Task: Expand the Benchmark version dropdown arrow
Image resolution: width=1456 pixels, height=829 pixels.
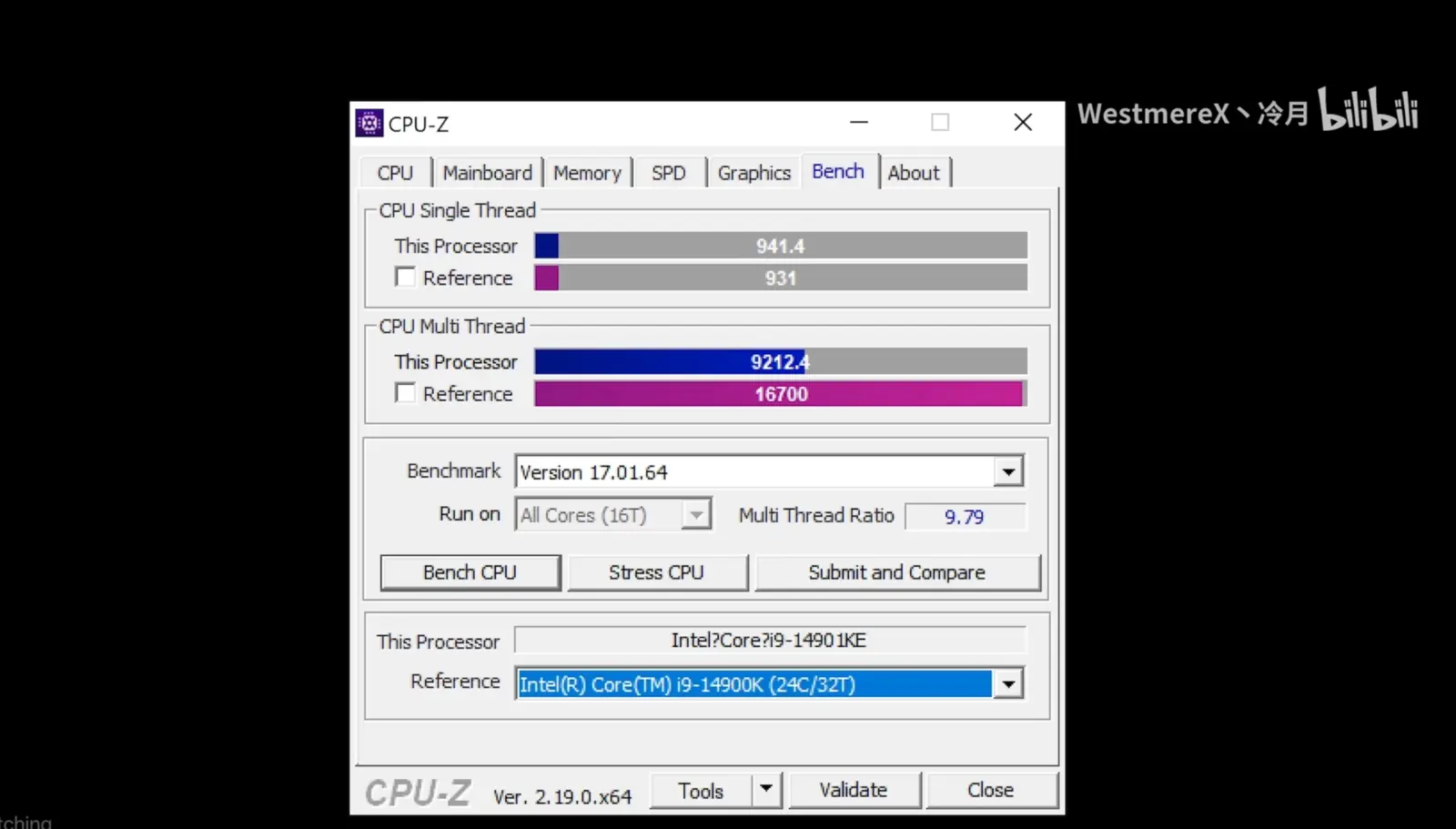Action: tap(1008, 471)
